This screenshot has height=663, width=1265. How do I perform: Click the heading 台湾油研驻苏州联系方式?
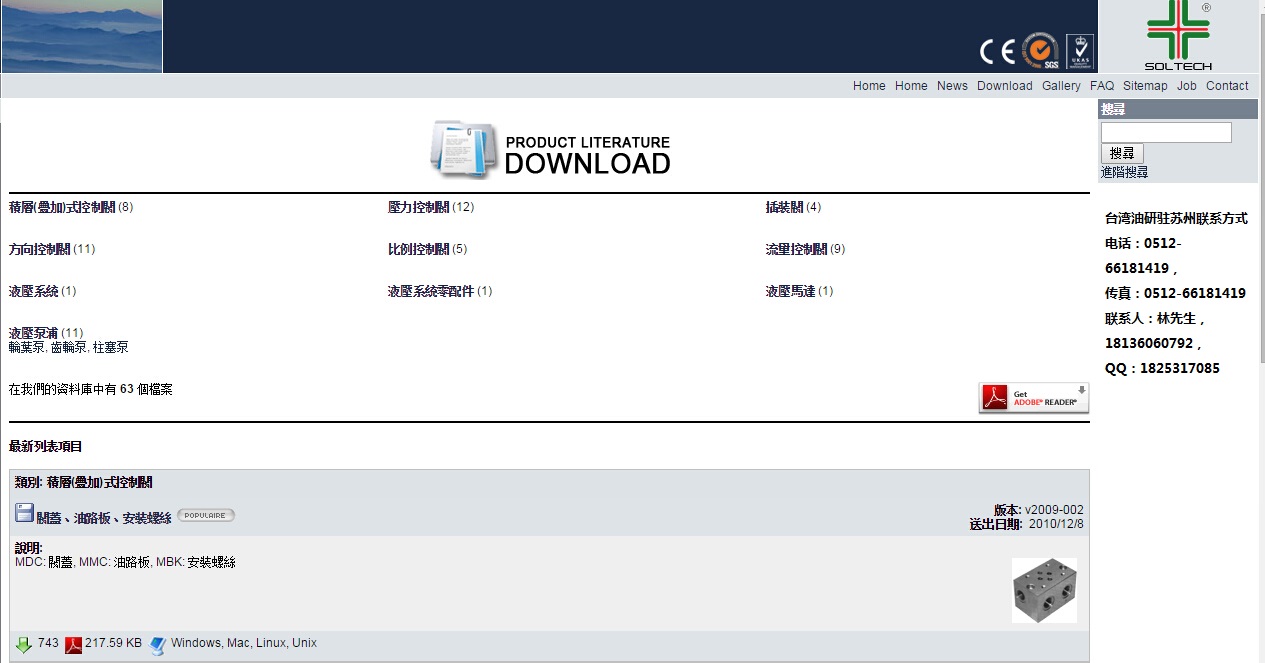(x=1176, y=218)
